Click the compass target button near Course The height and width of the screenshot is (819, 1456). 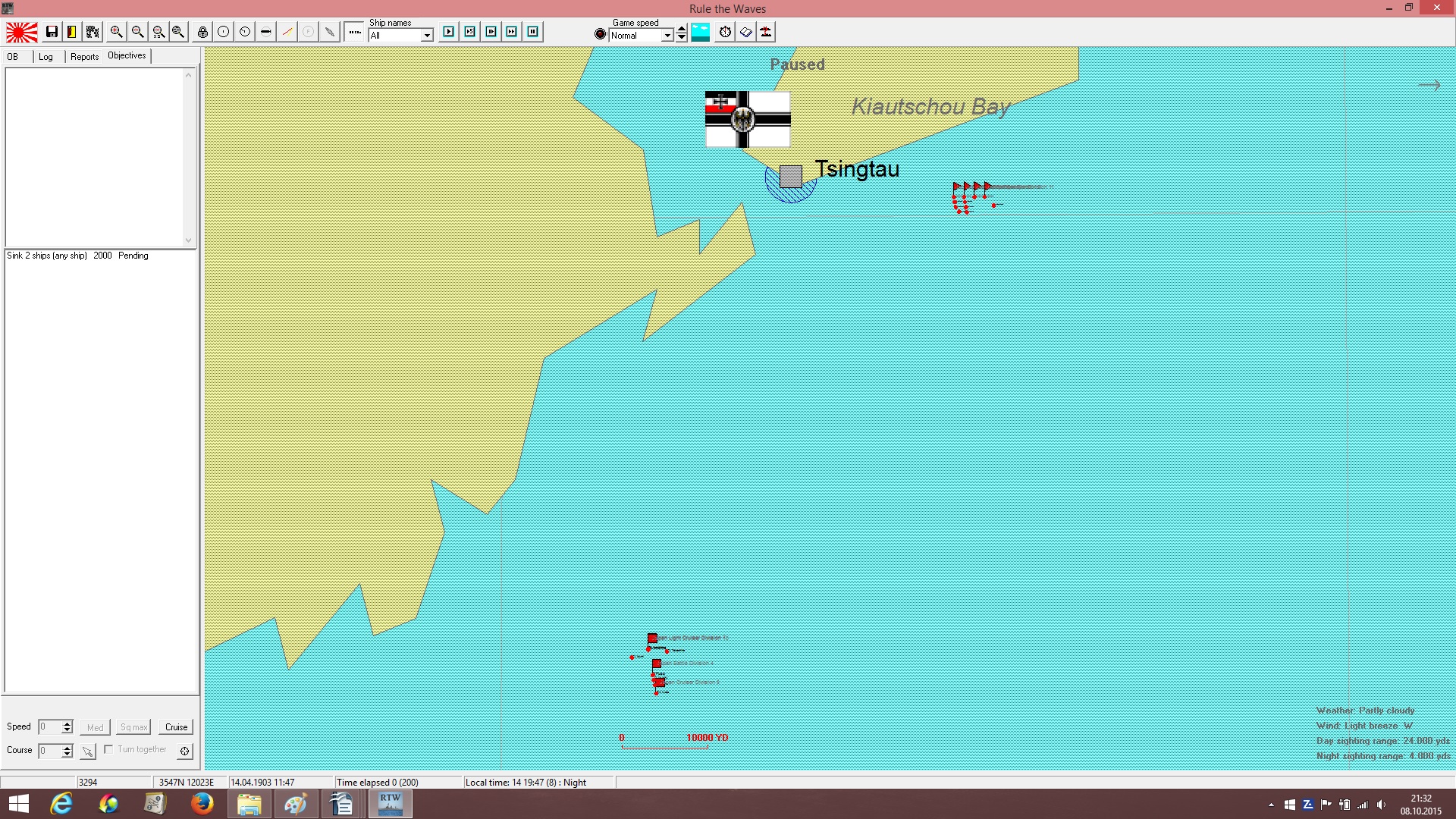[x=184, y=751]
